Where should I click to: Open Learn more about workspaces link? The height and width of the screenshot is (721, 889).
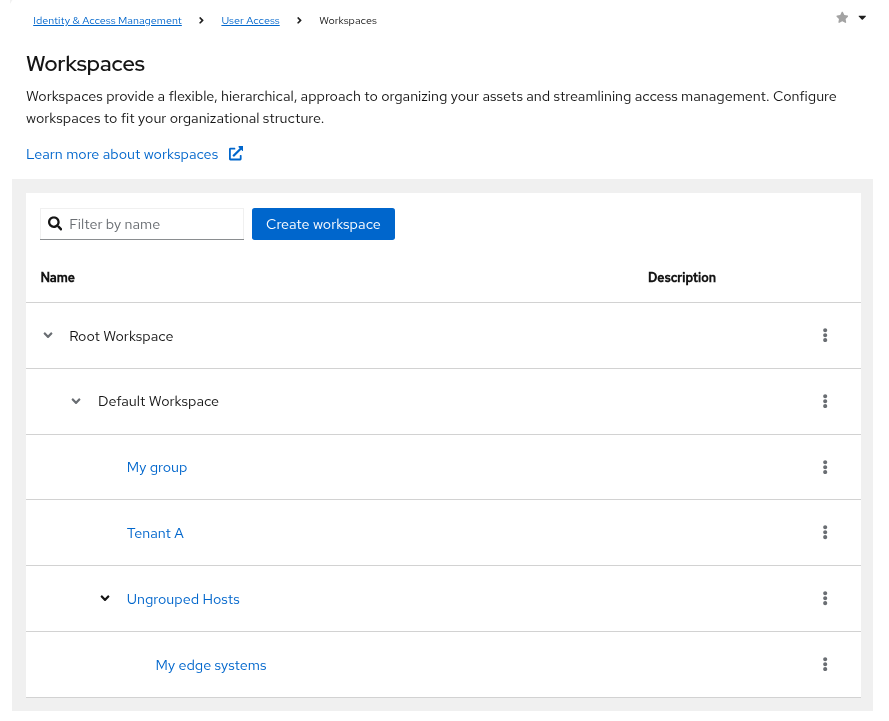pos(122,154)
